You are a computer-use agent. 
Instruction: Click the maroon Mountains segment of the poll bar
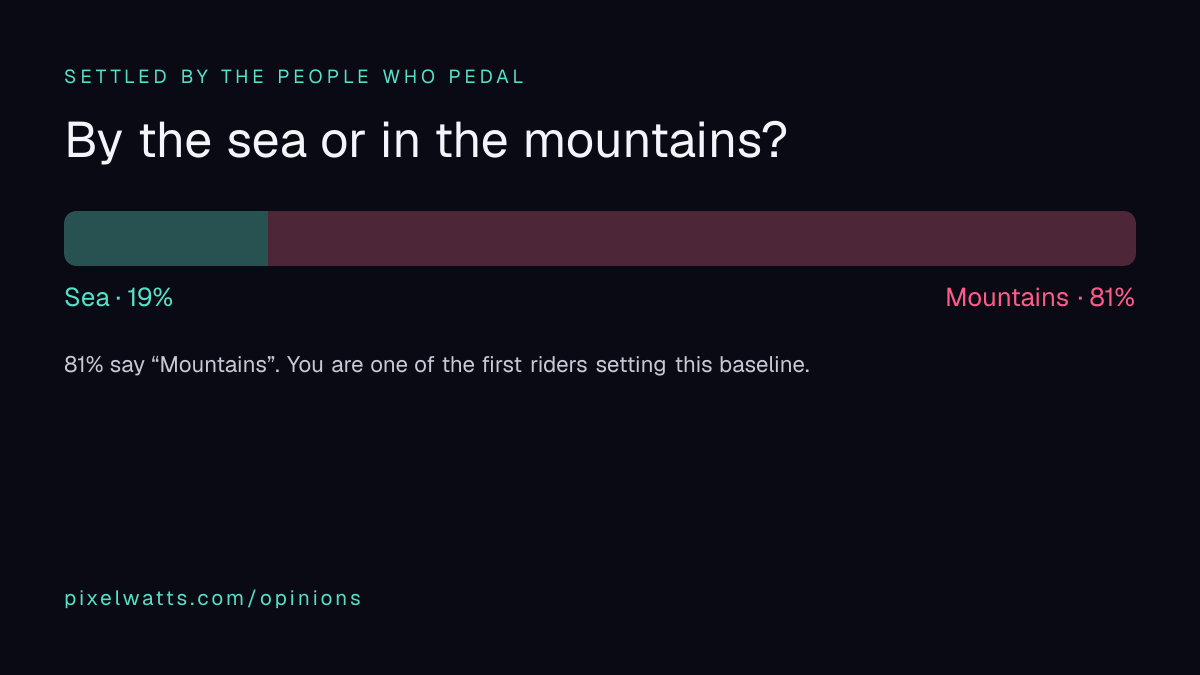[702, 238]
